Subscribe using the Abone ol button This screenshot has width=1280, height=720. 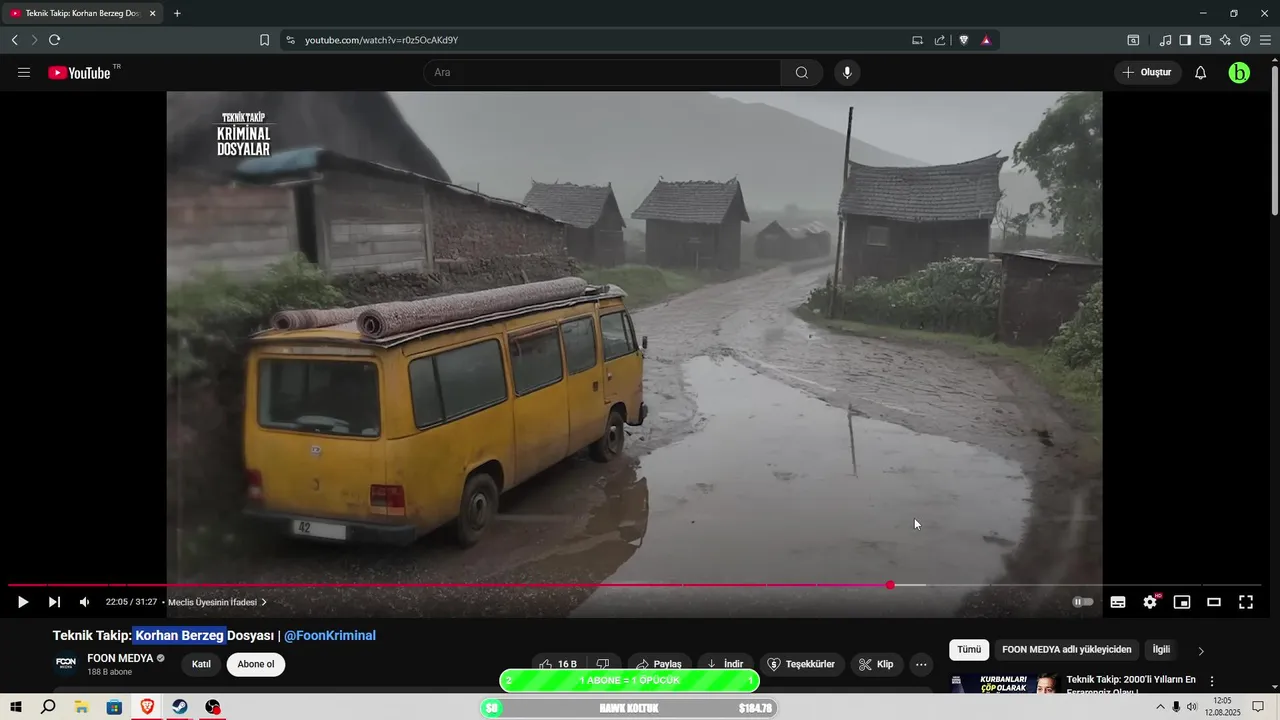256,664
